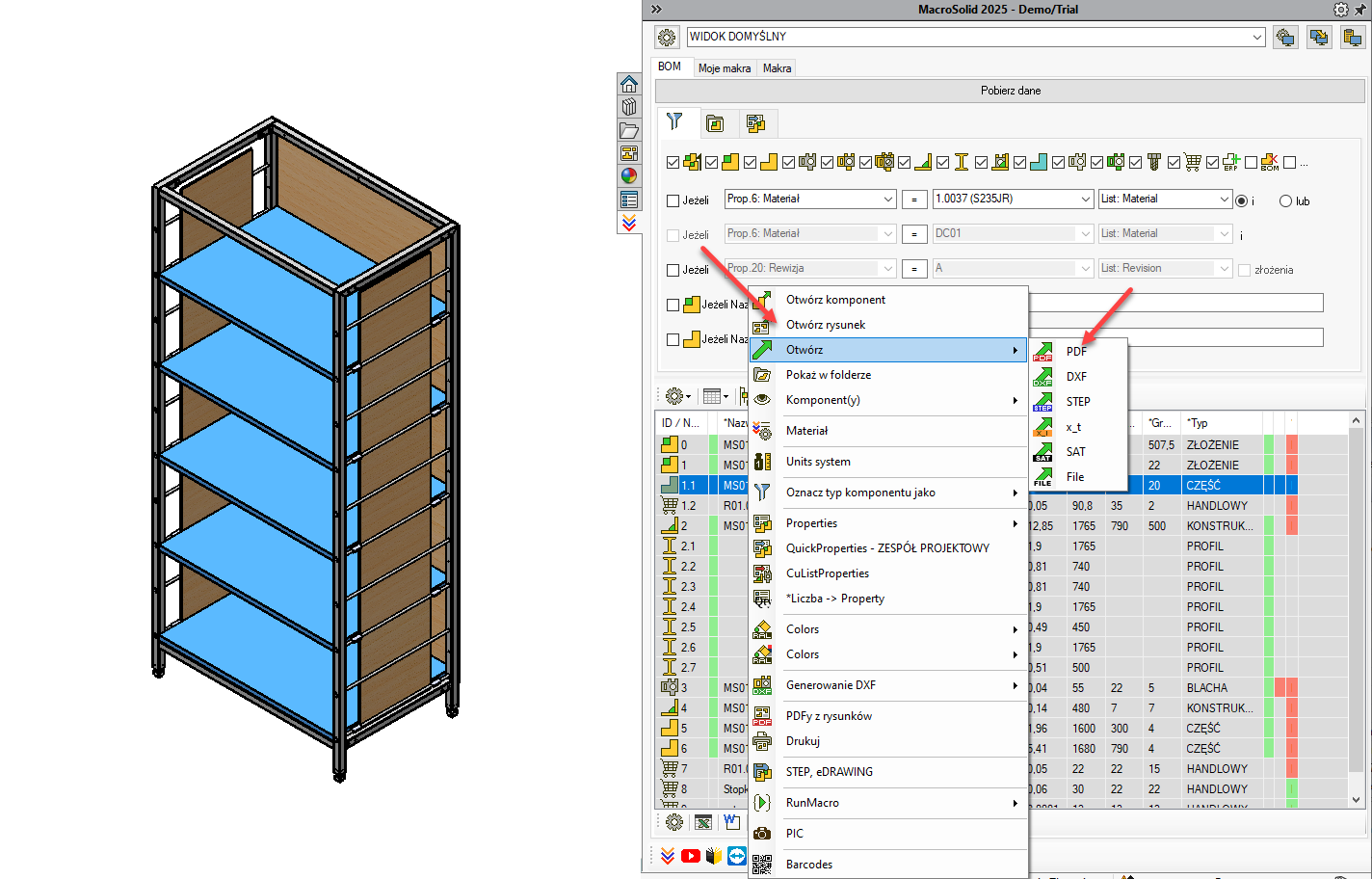Open the top-right panel settings gear
The height and width of the screenshot is (879, 1372).
[1341, 9]
